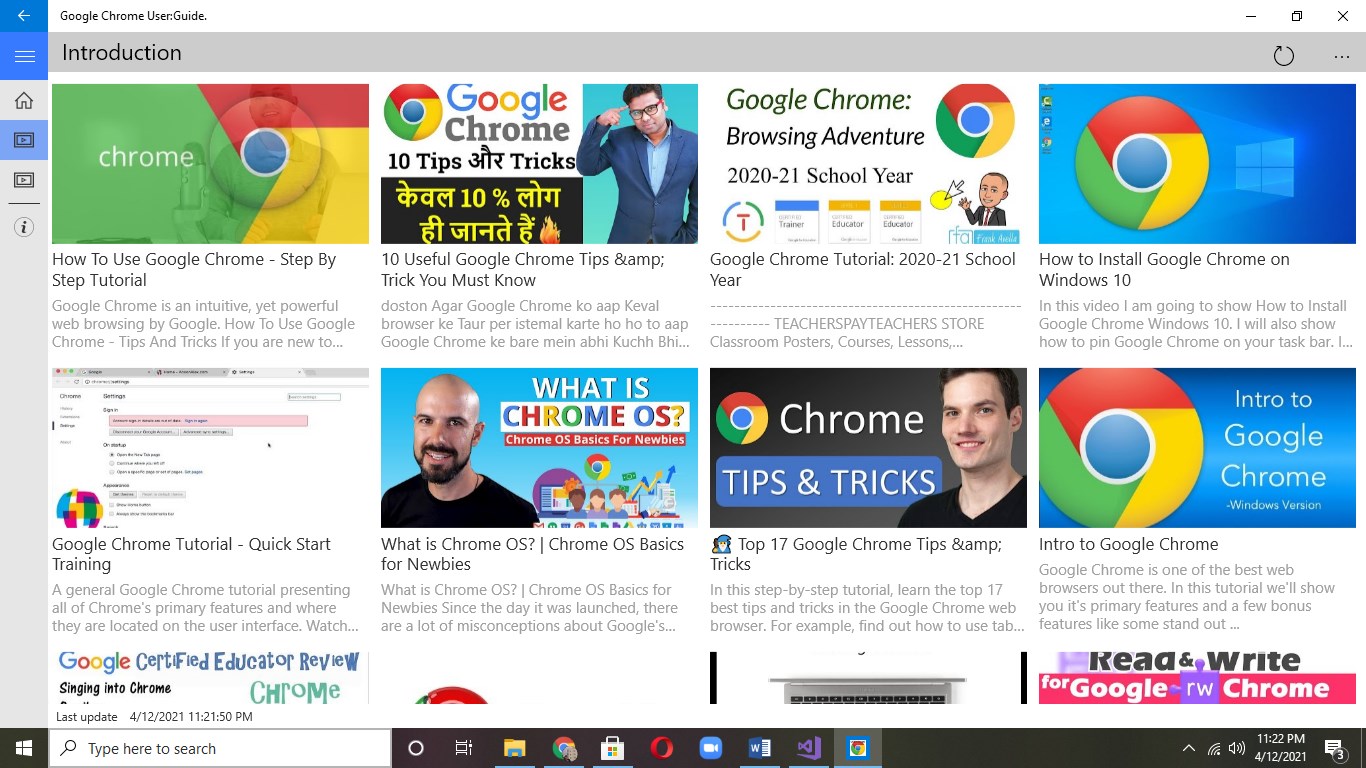The width and height of the screenshot is (1366, 768).
Task: Click Cortana circle on taskbar
Action: click(x=416, y=748)
